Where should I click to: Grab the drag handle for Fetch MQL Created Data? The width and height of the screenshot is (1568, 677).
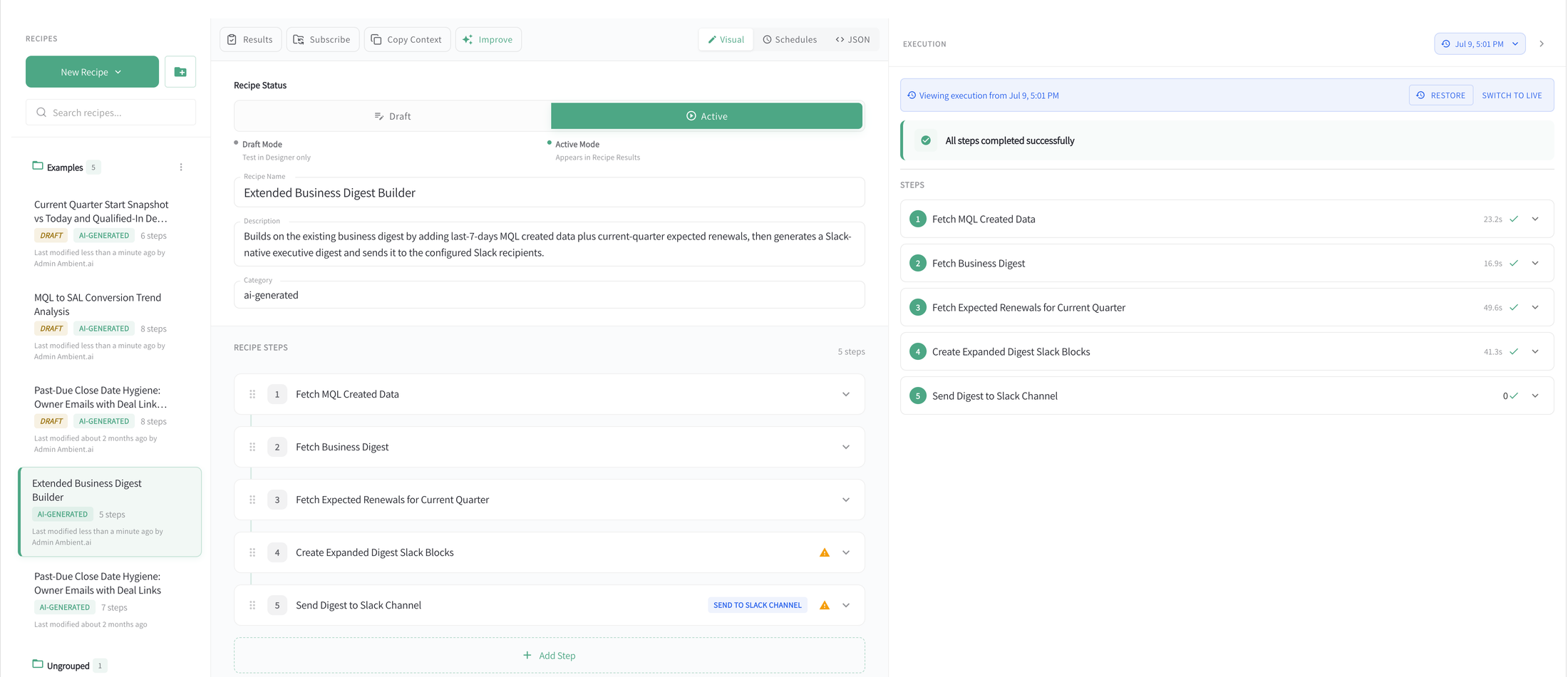click(x=252, y=394)
